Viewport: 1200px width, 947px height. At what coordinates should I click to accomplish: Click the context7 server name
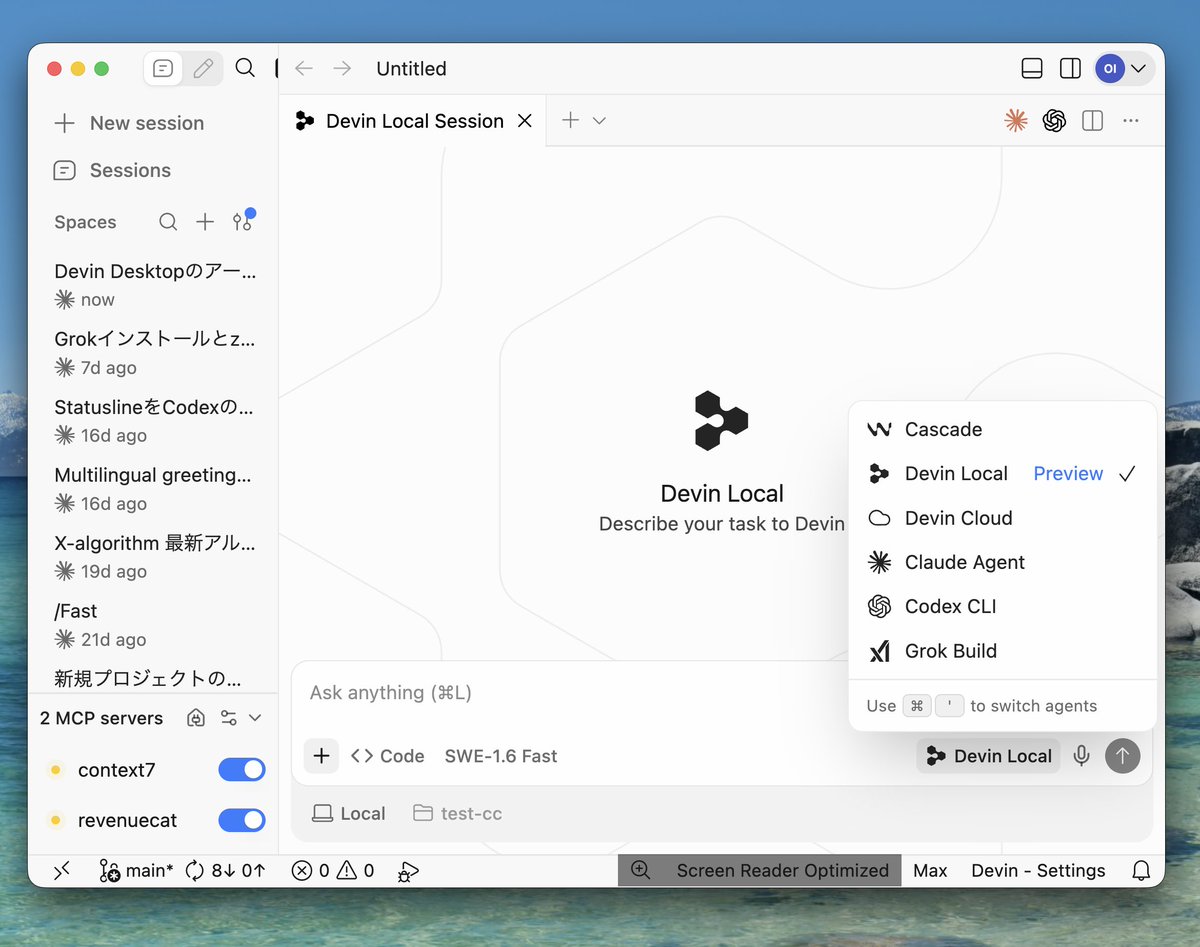click(x=116, y=770)
